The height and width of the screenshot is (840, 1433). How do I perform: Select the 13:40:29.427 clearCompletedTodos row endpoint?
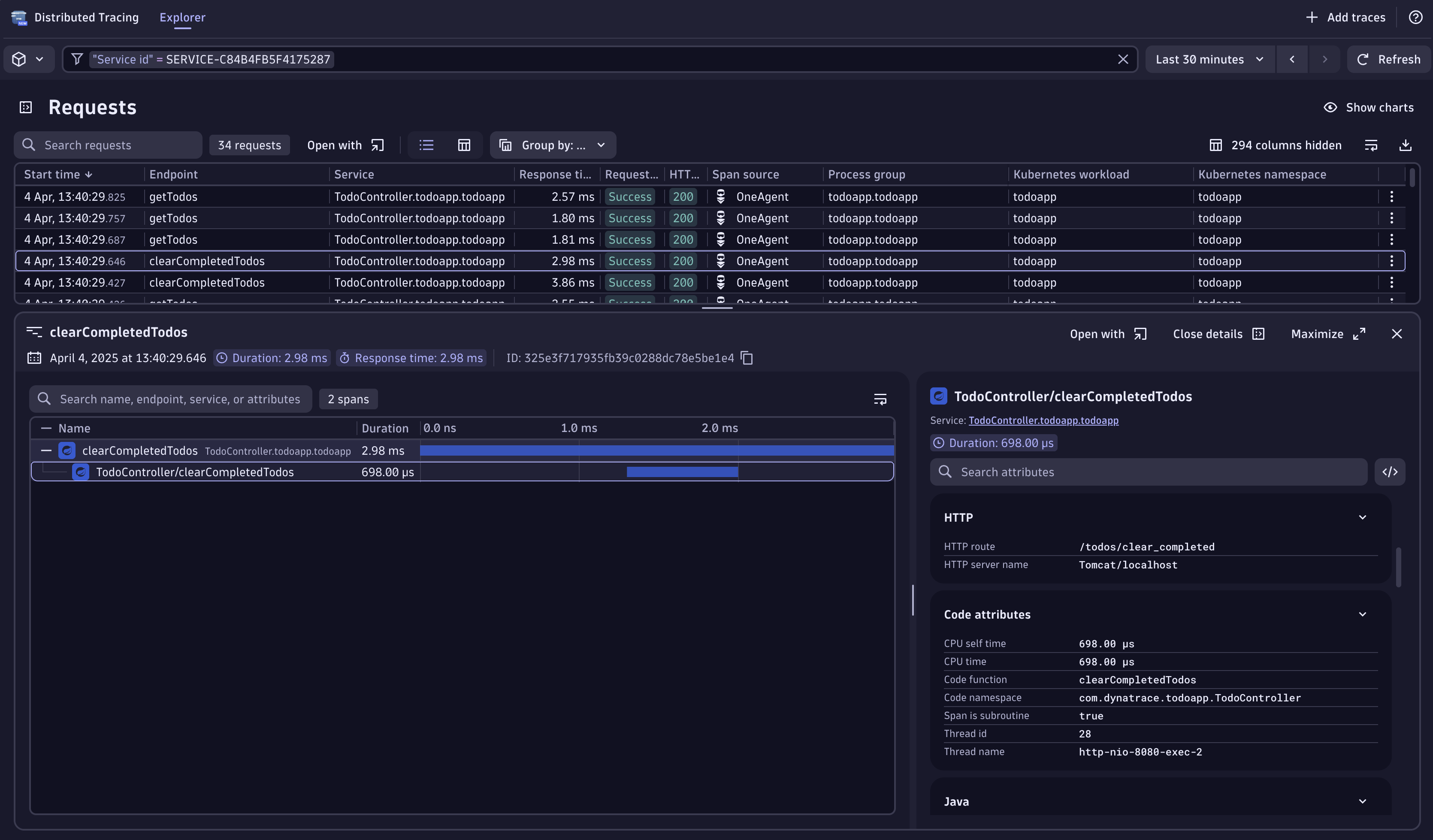point(207,283)
